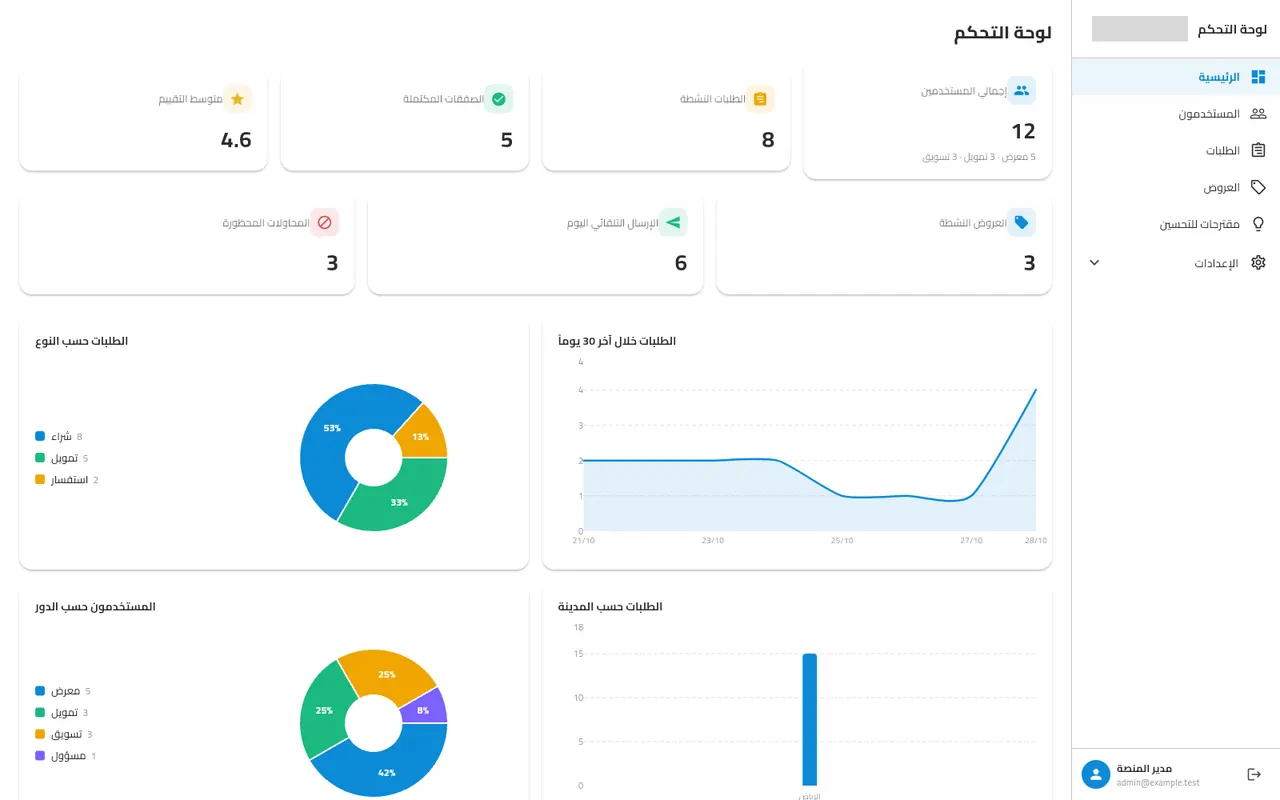Click the clipboard icon beside الطلبات in sidebar
Screen dimensions: 1280x800
[1258, 151]
